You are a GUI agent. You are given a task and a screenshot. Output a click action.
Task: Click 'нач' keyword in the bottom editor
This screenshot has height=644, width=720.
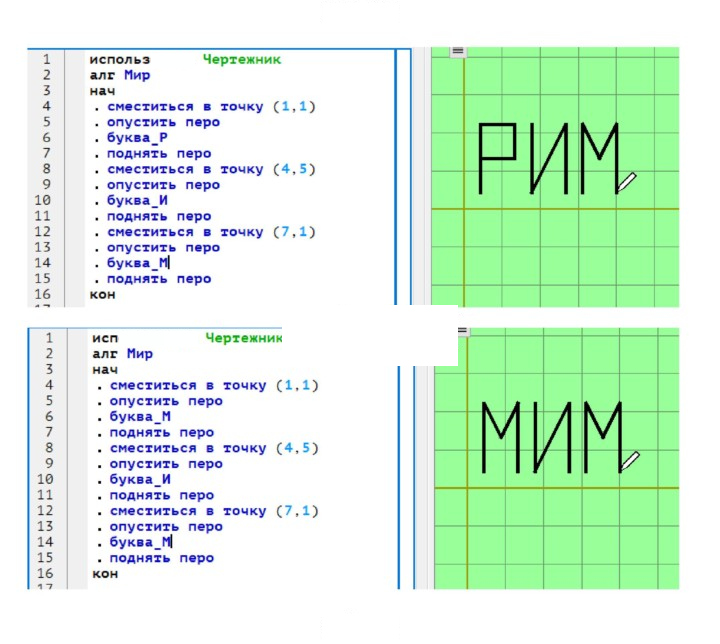(x=105, y=370)
